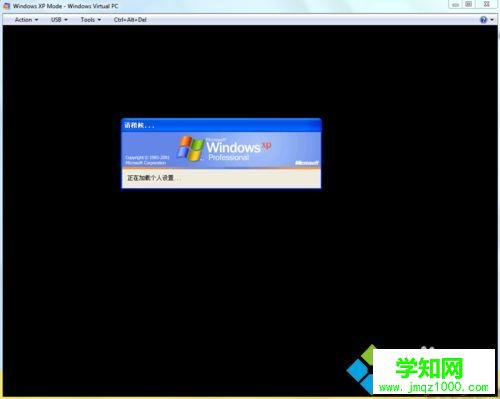Open the Action menu
Image resolution: width=500 pixels, height=399 pixels.
point(26,20)
